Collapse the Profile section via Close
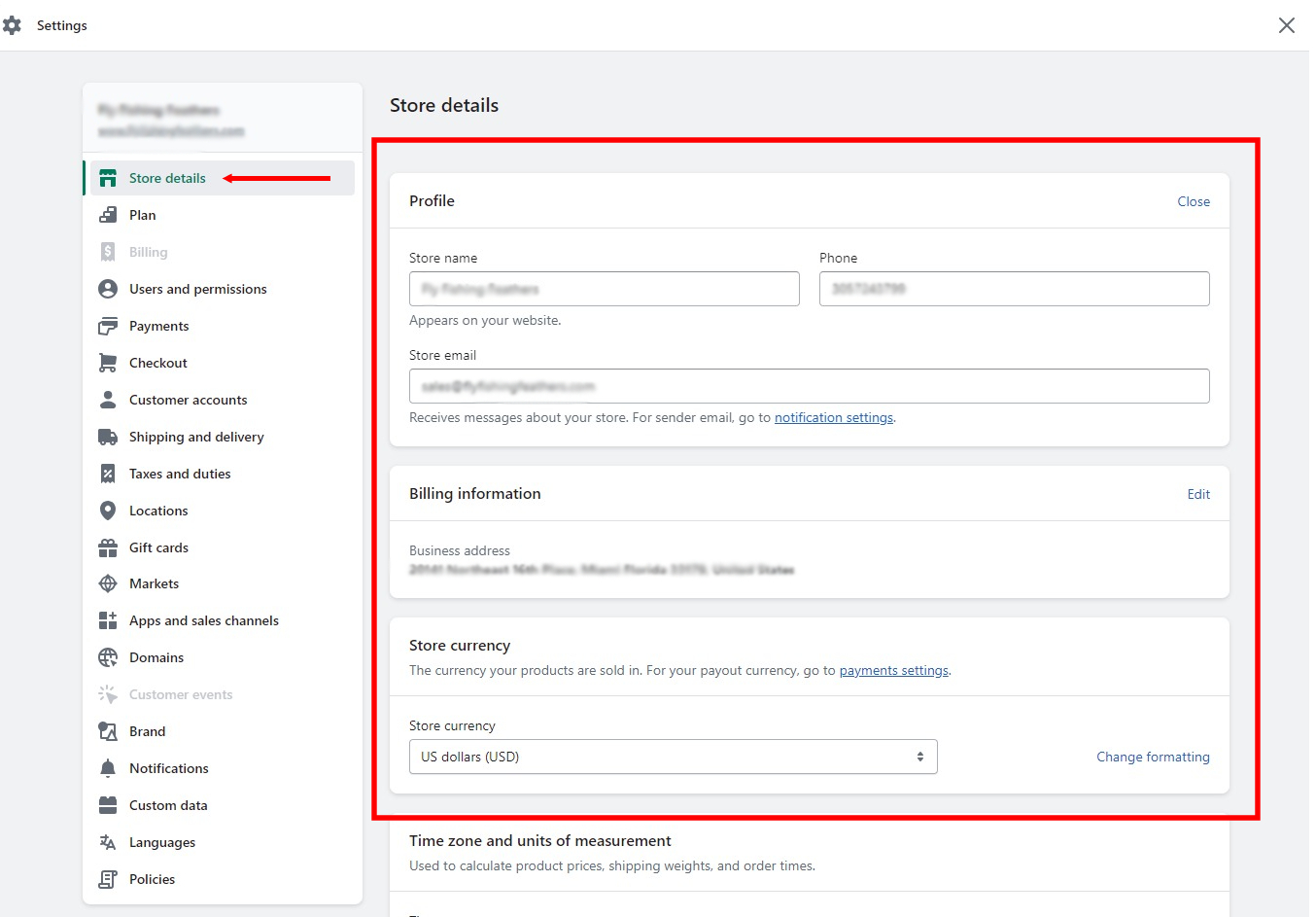The width and height of the screenshot is (1316, 917). 1194,201
